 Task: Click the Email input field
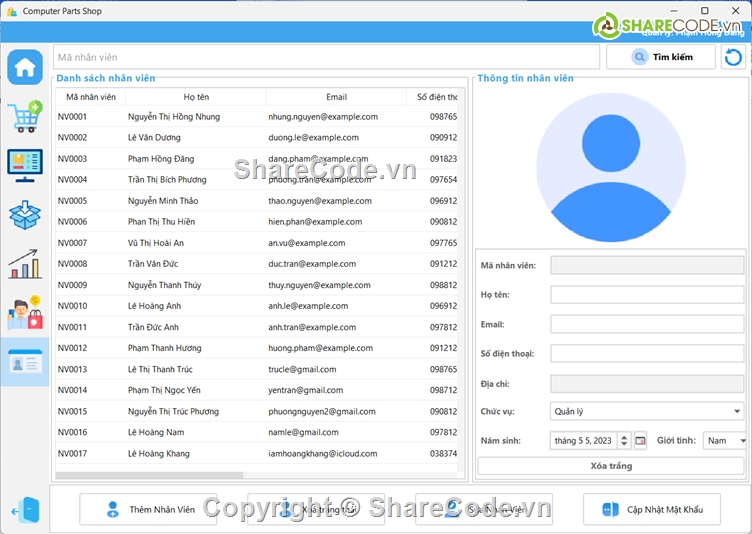coord(647,324)
